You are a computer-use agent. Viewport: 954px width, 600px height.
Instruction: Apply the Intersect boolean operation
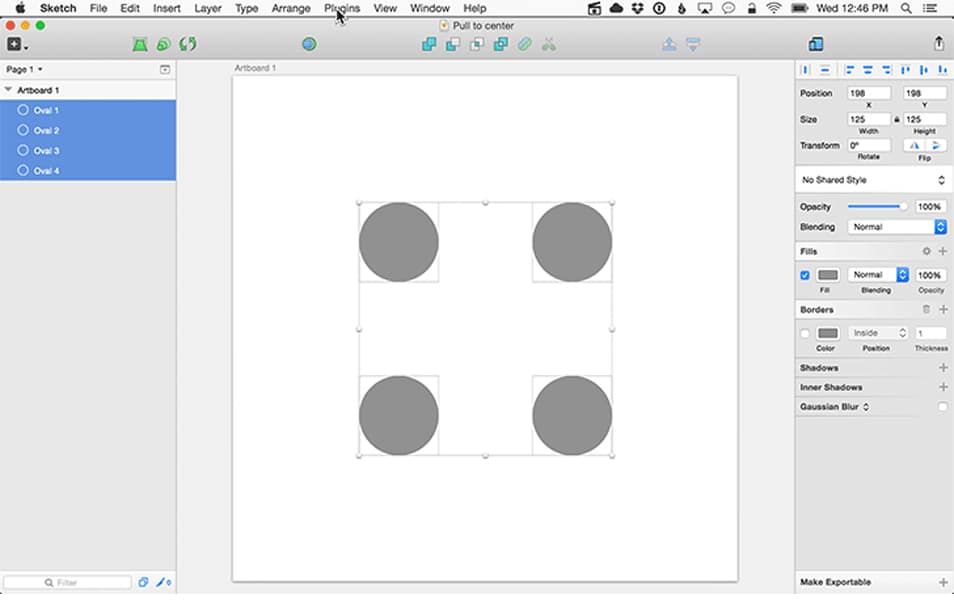477,44
